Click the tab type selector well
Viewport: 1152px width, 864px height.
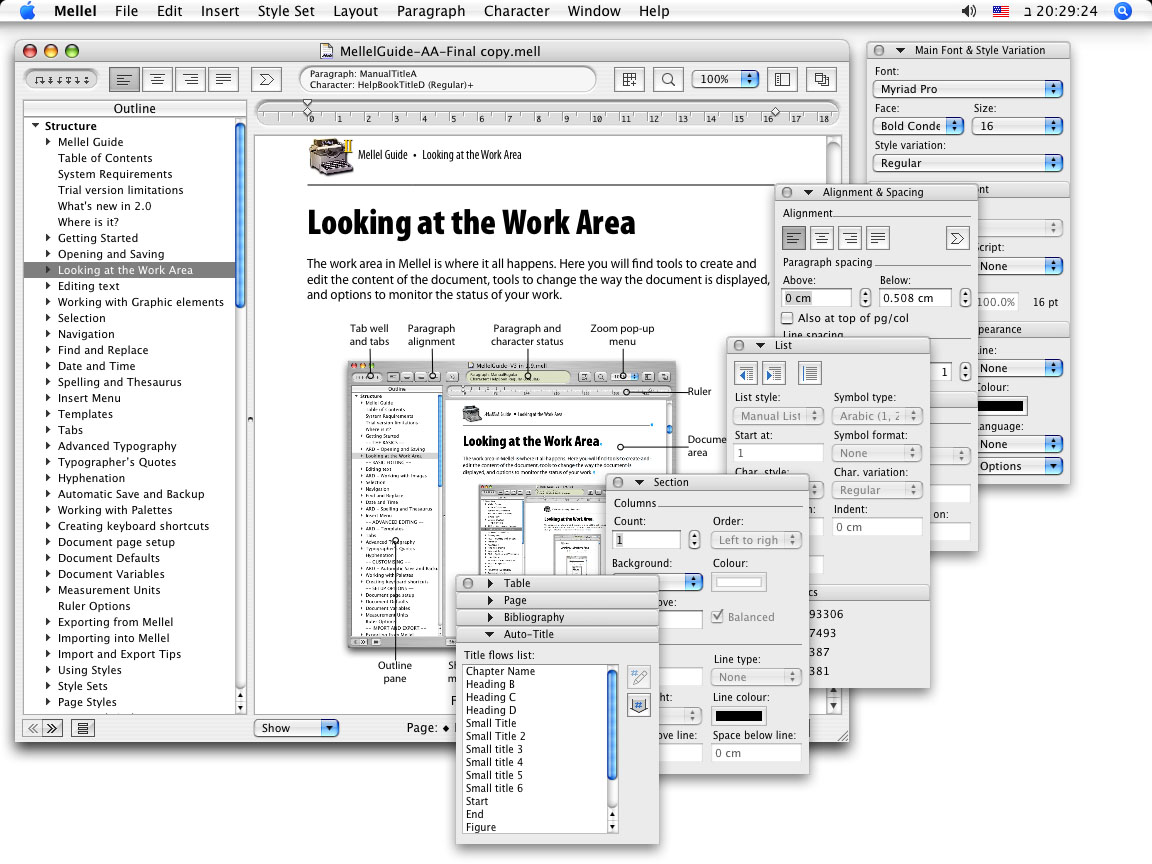pyautogui.click(x=61, y=79)
